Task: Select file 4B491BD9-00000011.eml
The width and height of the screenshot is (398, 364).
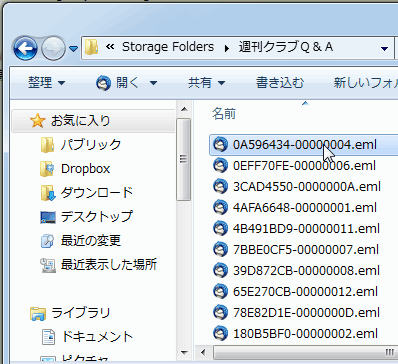Action: (x=306, y=229)
